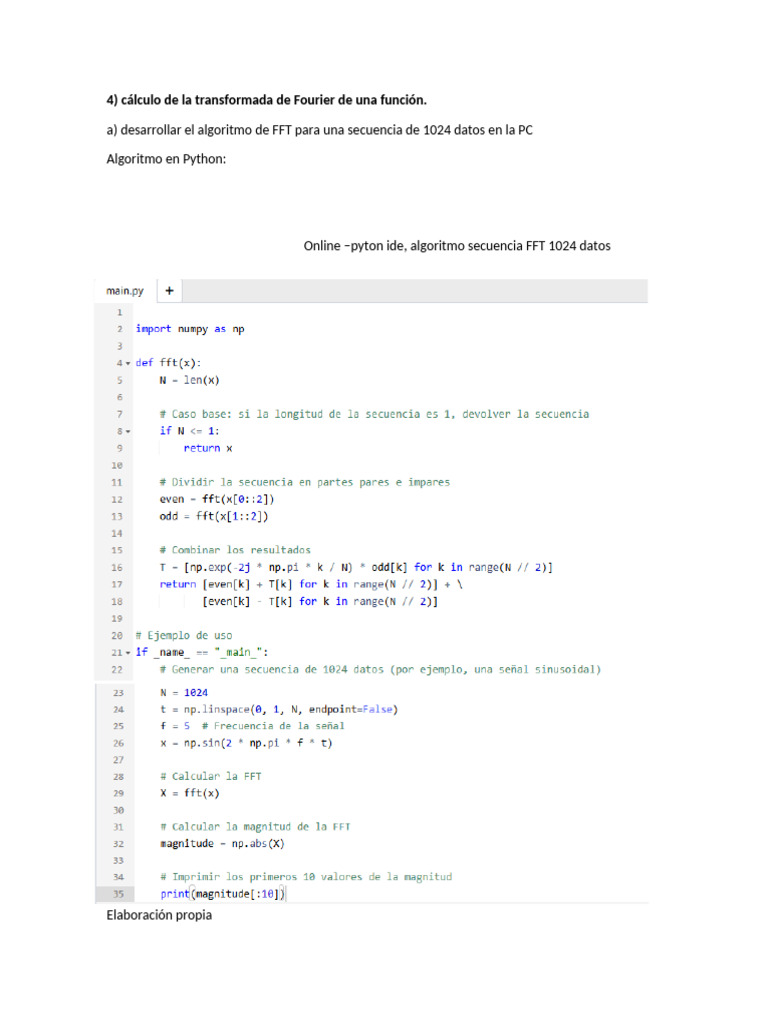Click the comment '# Ejemplo de uso'

(x=184, y=635)
